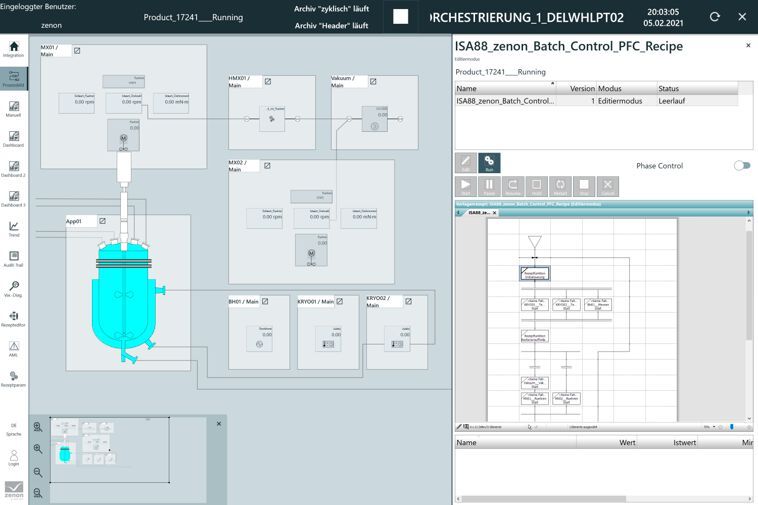Open MX02 / Main faceplate detail icon
This screenshot has width=758, height=505.
coord(267,166)
